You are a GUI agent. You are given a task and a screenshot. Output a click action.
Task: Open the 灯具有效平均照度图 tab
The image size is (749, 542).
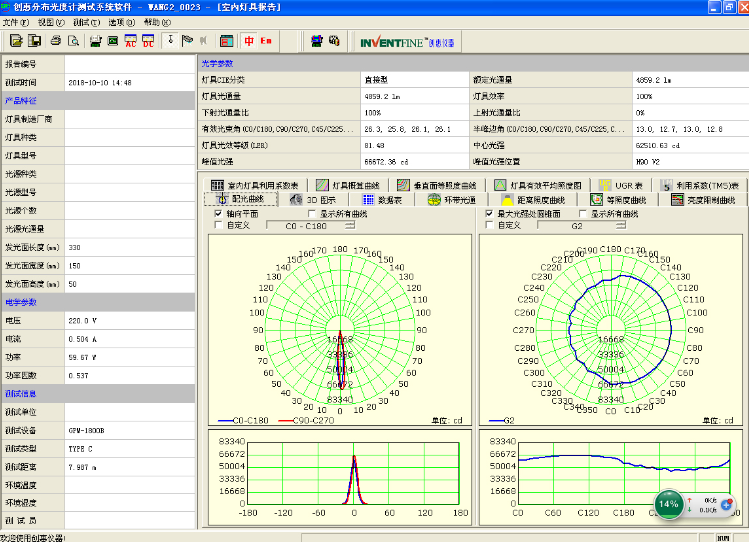point(538,185)
